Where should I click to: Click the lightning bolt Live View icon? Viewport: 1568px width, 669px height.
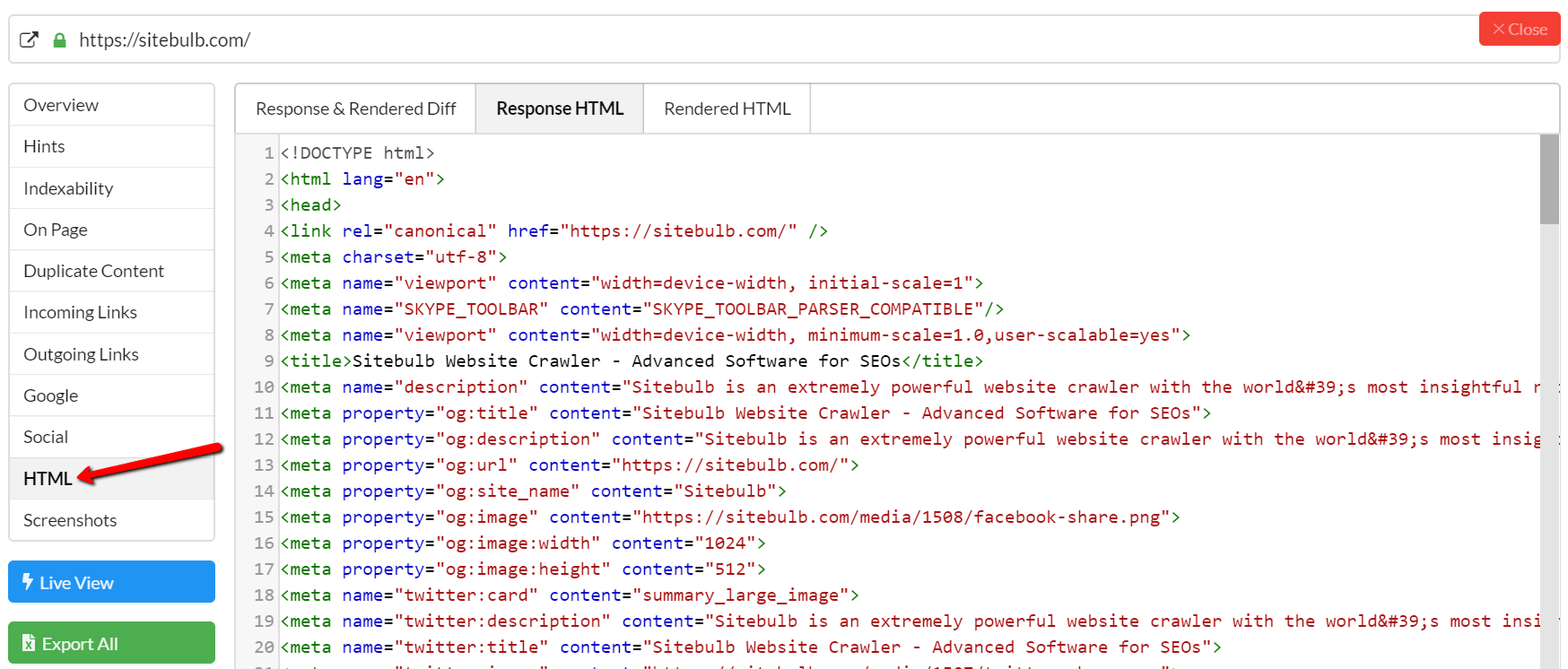28,582
